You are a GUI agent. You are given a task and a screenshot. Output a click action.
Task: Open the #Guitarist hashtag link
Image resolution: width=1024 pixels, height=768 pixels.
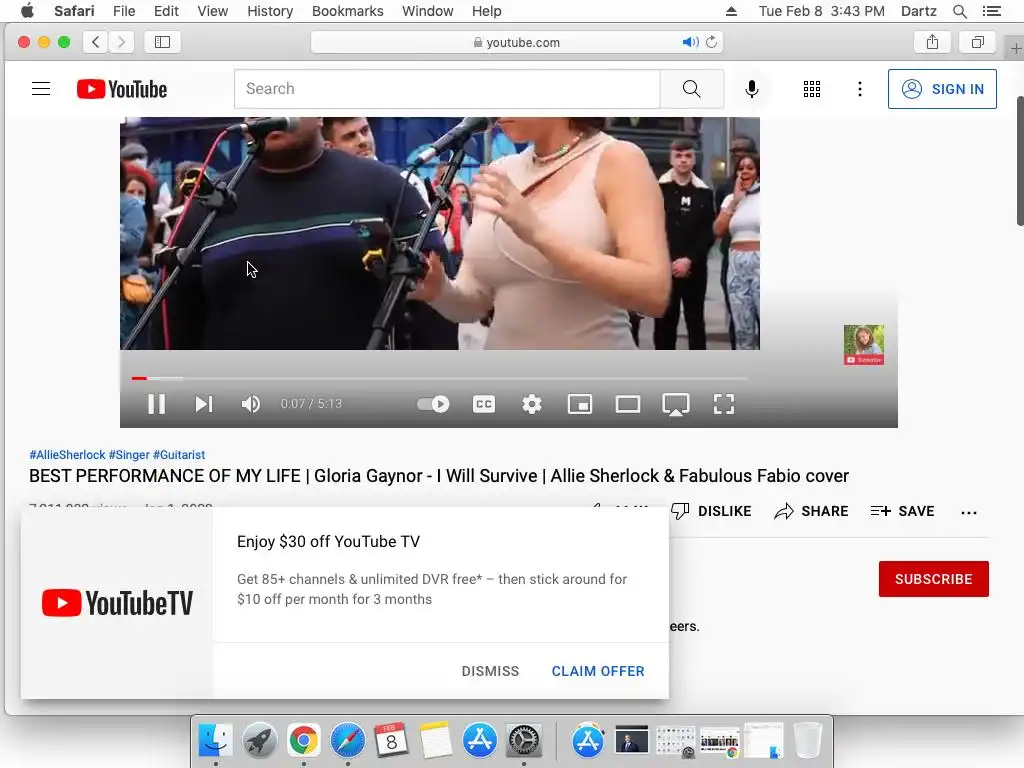point(179,455)
